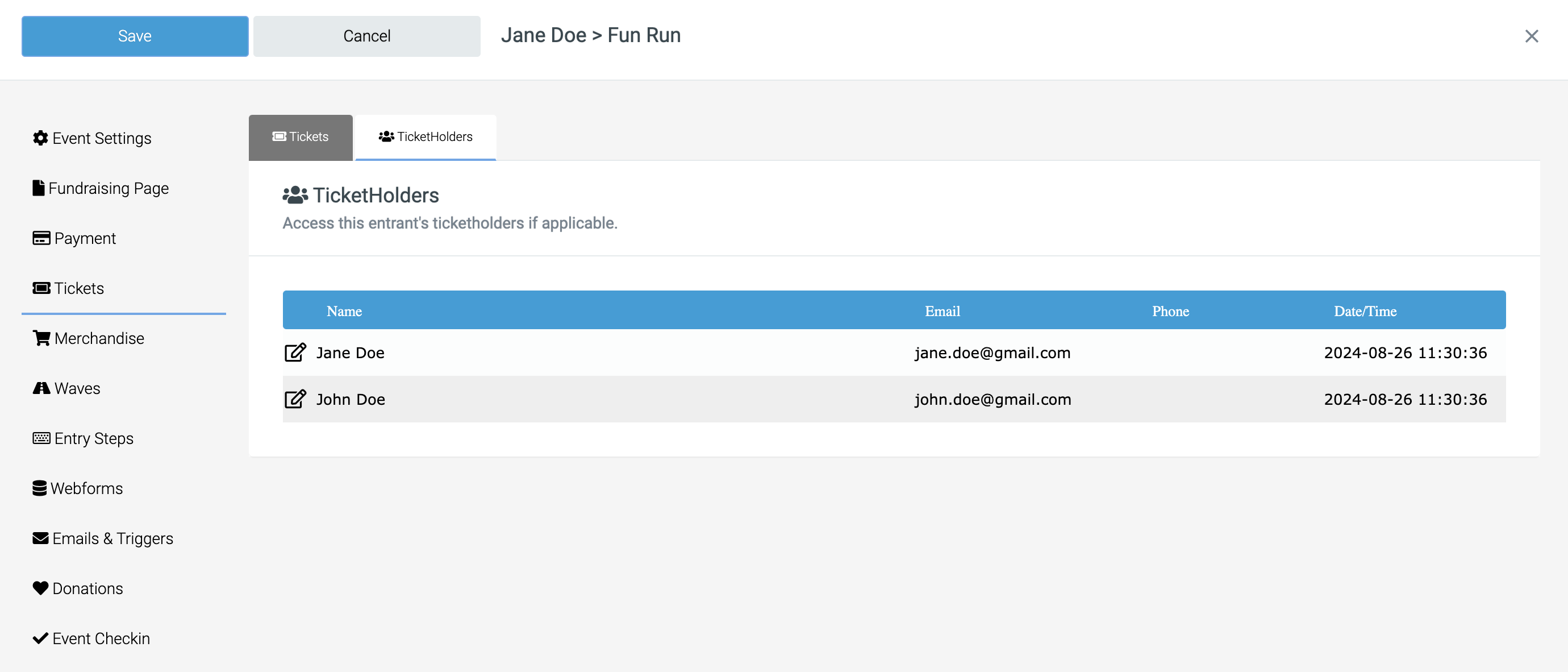Image resolution: width=1568 pixels, height=672 pixels.
Task: Click the edit icon next to Jane Doe
Action: pos(295,352)
